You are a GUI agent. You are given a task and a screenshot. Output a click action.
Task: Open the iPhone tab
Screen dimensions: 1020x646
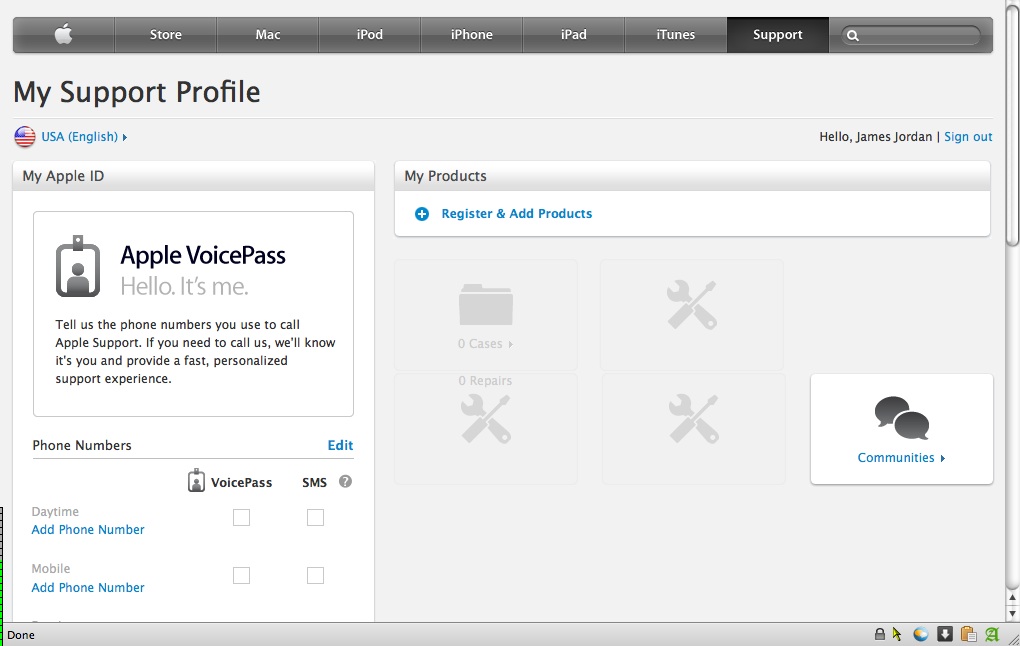click(472, 34)
